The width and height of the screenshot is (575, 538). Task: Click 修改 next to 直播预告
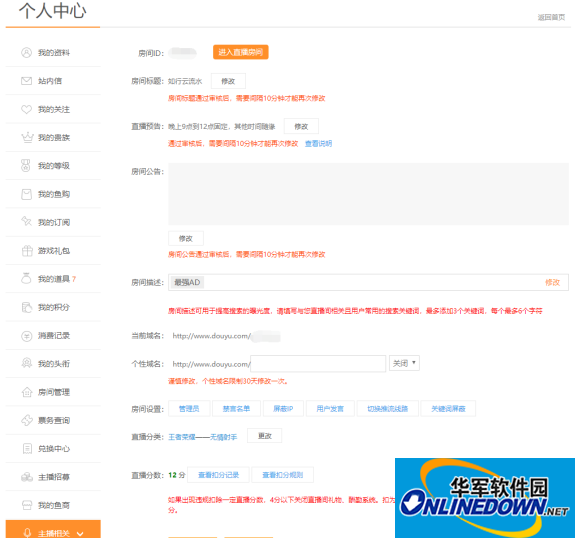tap(301, 126)
